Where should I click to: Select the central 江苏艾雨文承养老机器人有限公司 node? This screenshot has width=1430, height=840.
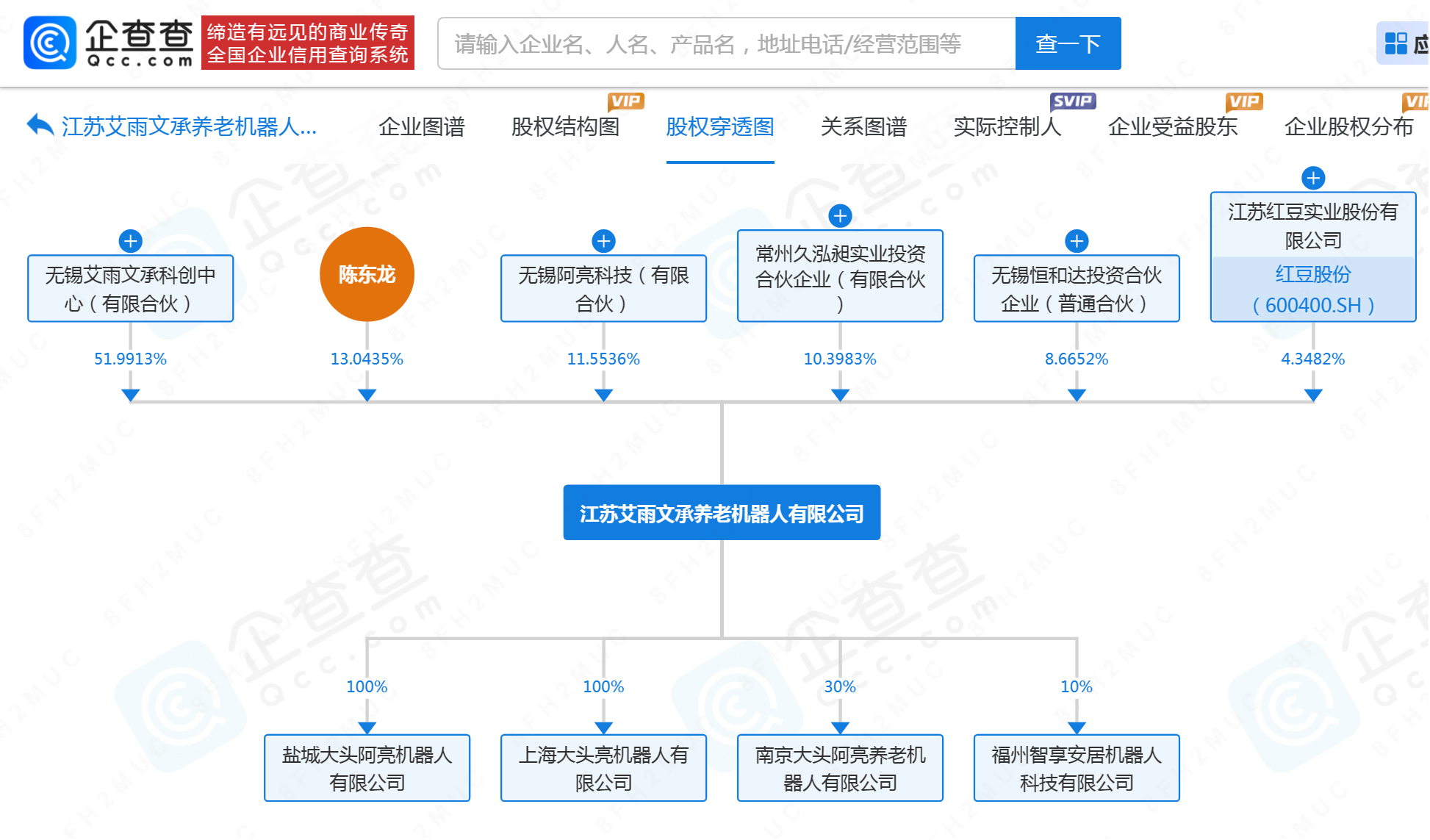pos(722,512)
